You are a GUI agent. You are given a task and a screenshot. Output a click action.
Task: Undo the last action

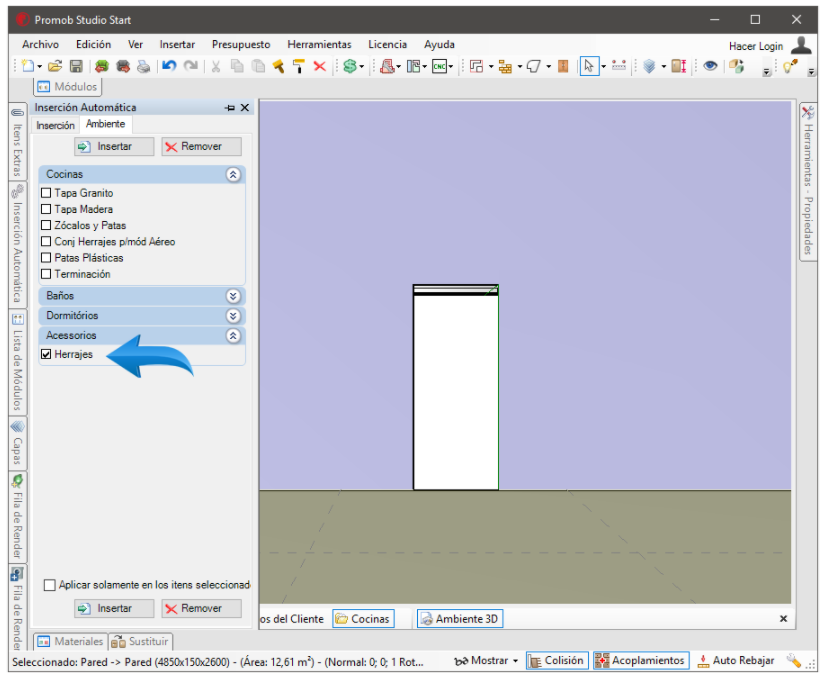[x=169, y=66]
